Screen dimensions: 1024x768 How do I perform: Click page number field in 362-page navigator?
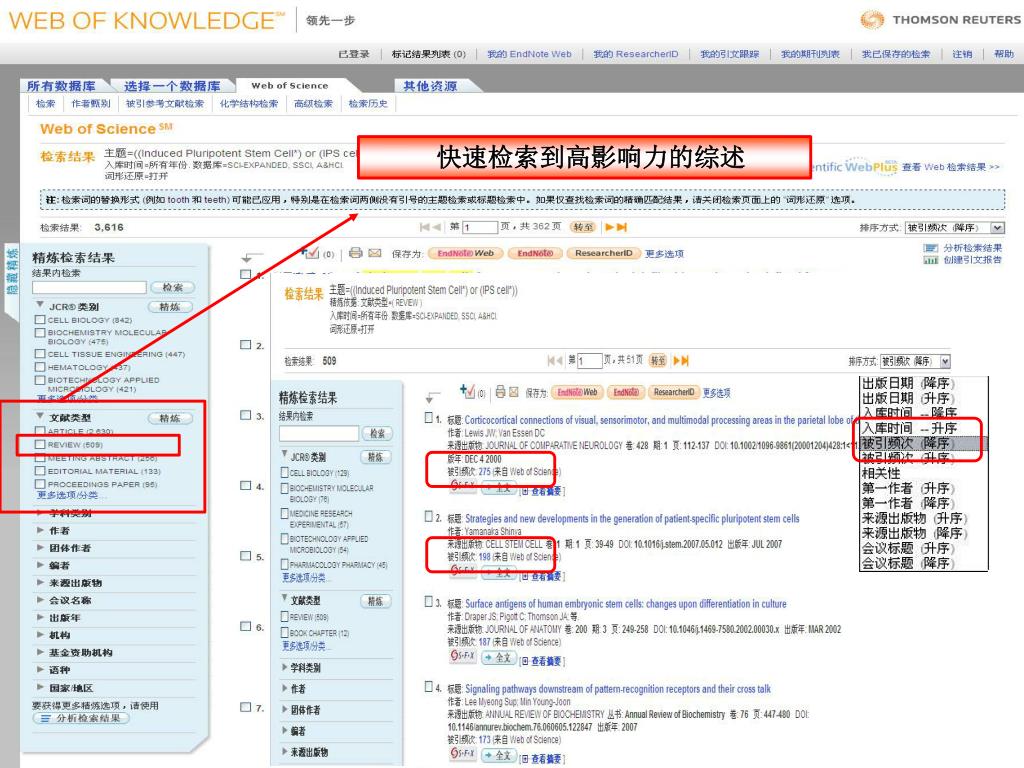point(480,227)
